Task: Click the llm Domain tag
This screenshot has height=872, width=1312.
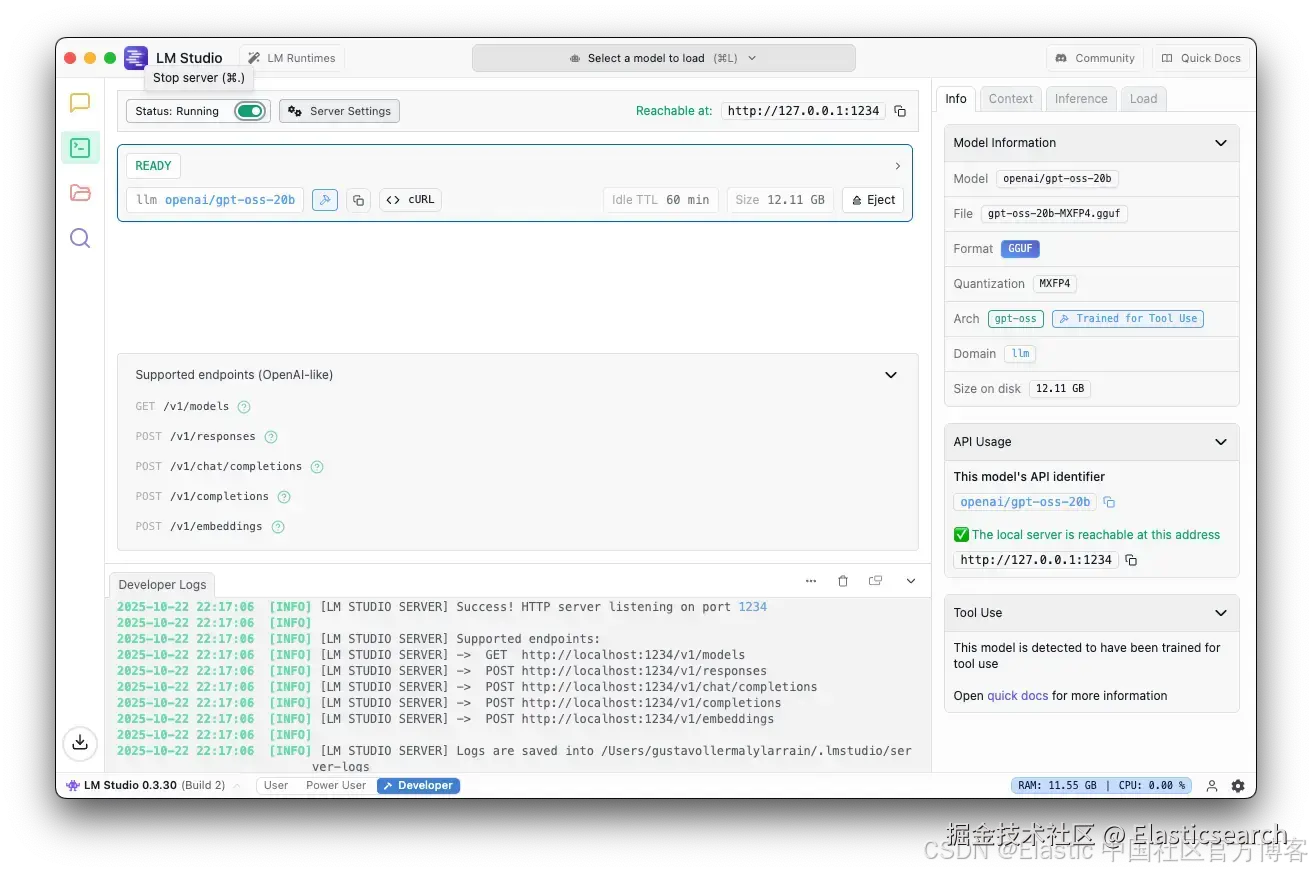Action: (1020, 354)
